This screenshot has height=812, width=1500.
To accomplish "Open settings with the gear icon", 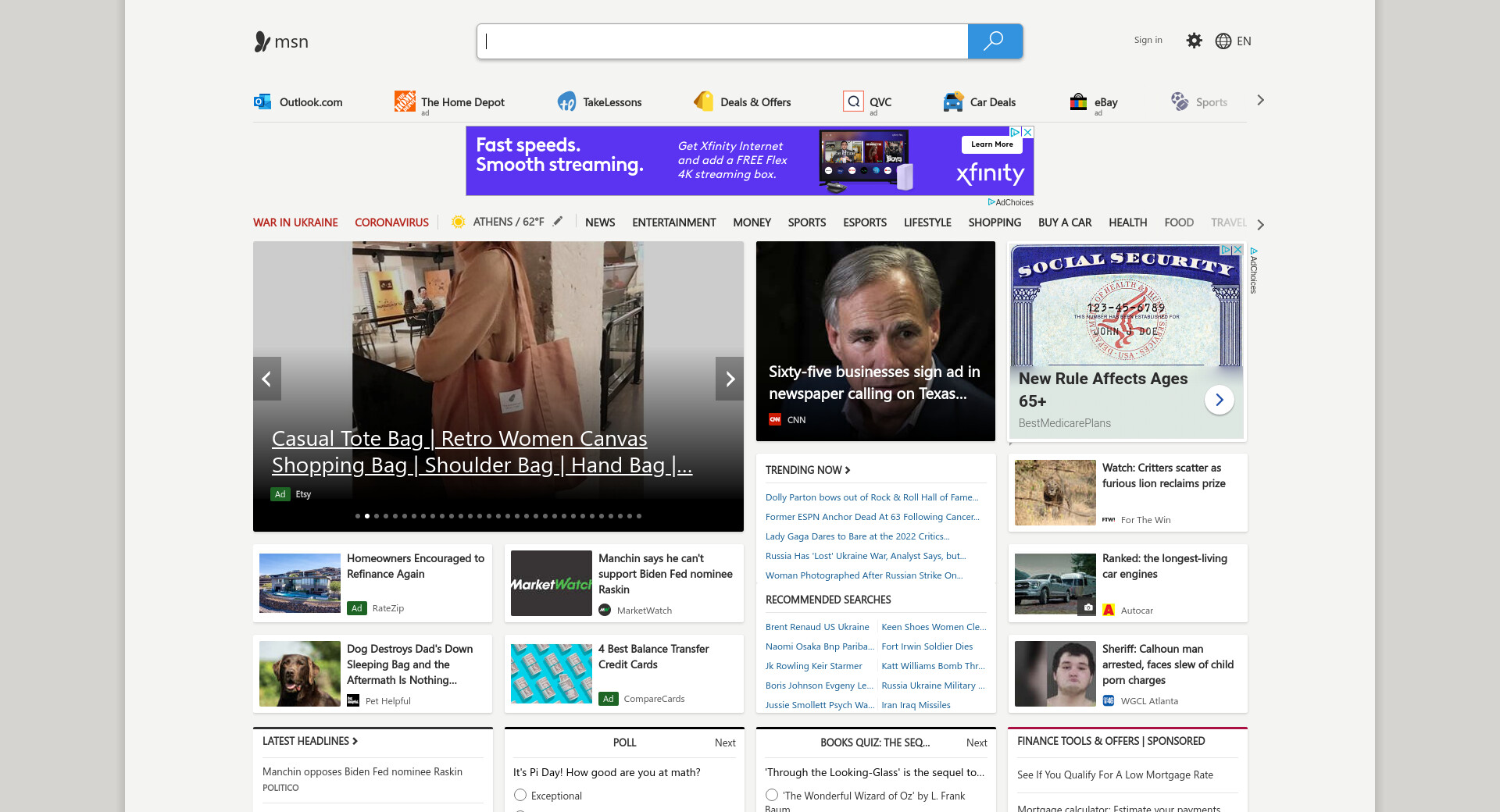I will pos(1194,41).
